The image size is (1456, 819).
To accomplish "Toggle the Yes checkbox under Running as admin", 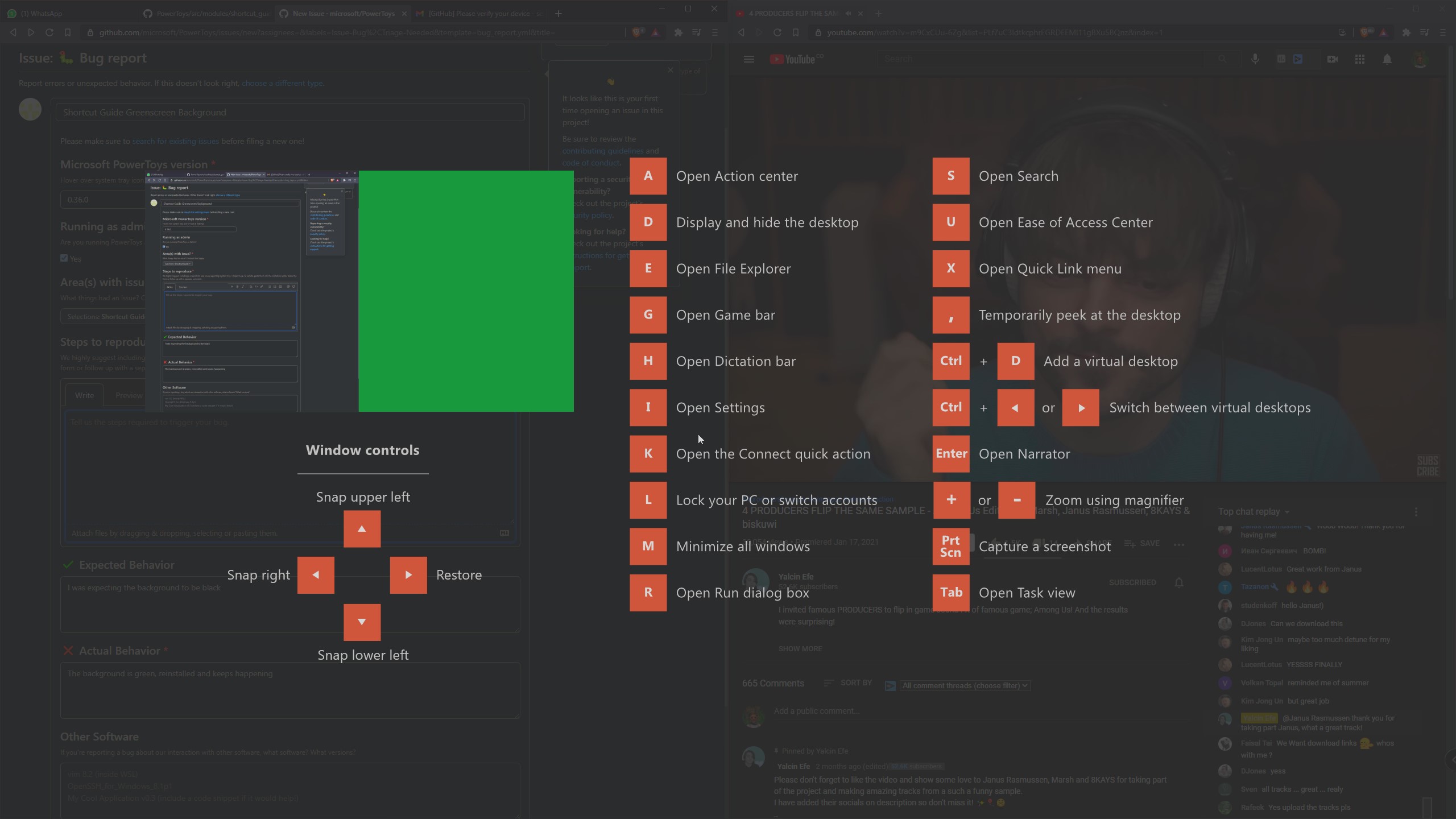I will 65,258.
